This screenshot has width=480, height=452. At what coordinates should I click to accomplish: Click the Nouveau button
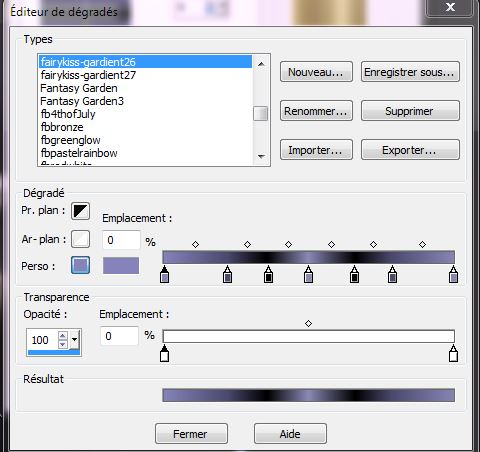click(x=316, y=72)
